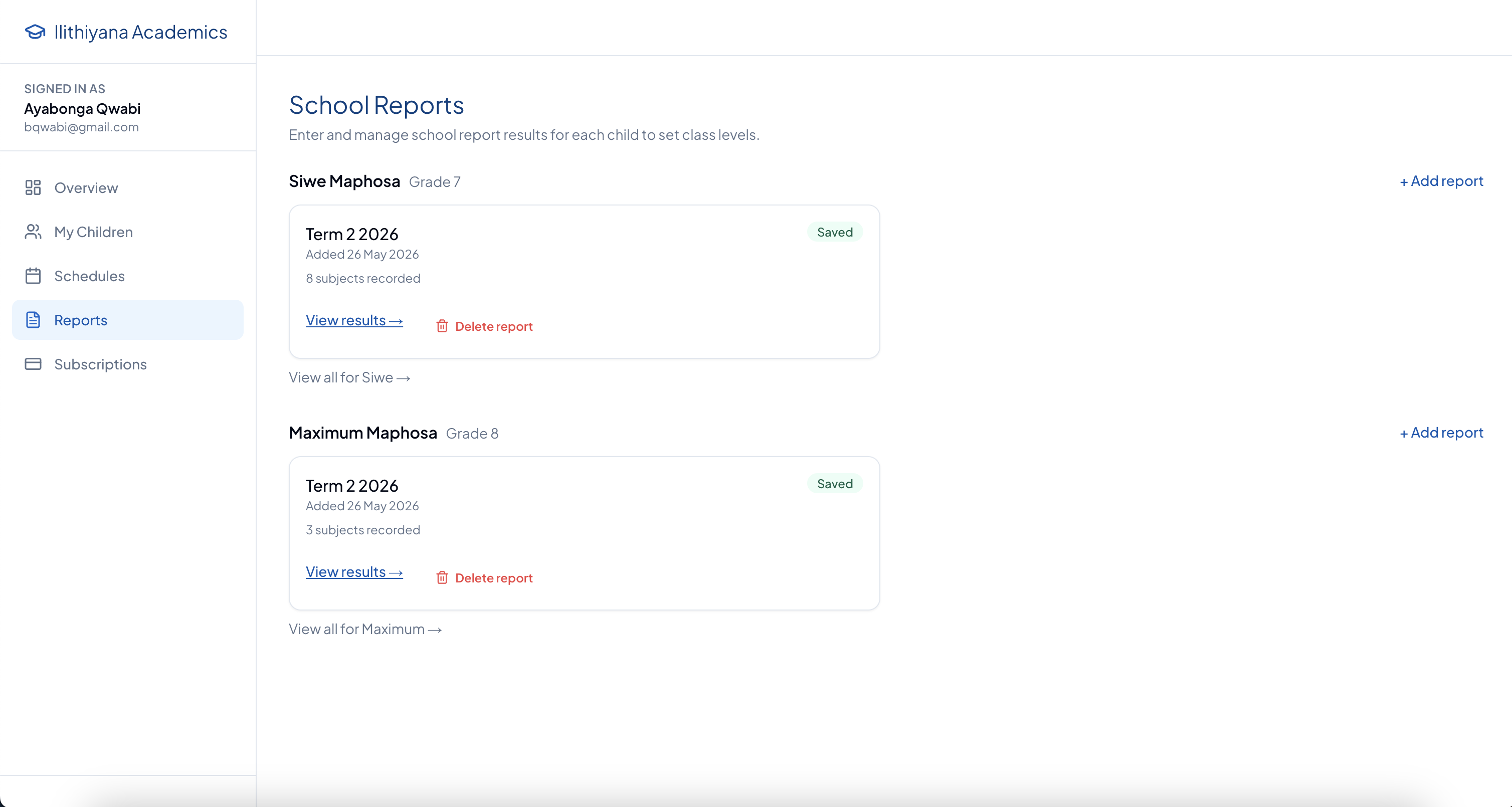Click the School Reports page heading
Viewport: 1512px width, 807px height.
click(x=376, y=105)
